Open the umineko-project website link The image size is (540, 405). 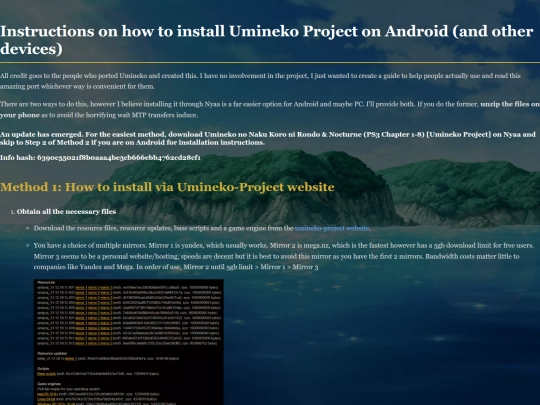click(332, 228)
